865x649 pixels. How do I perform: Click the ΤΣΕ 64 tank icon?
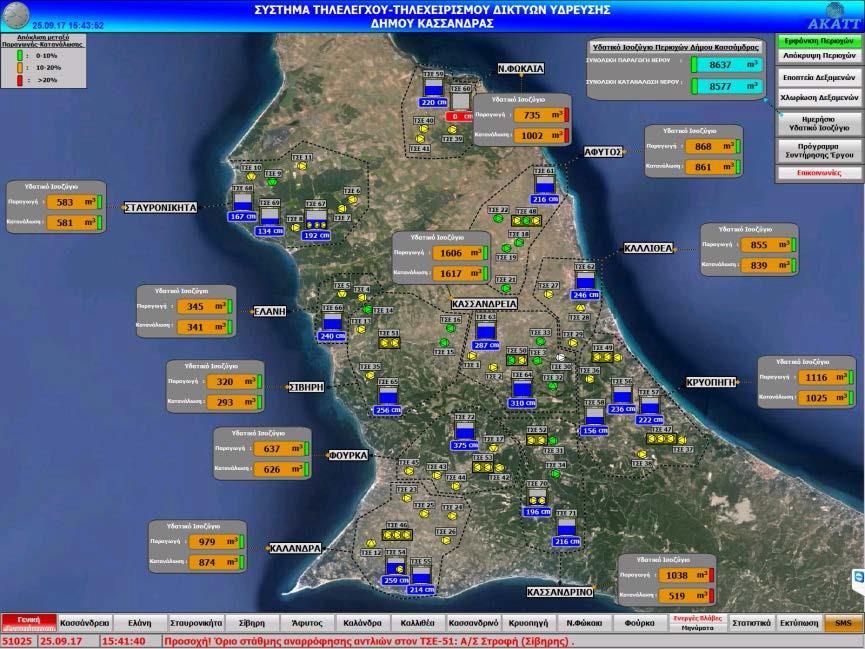tap(522, 389)
